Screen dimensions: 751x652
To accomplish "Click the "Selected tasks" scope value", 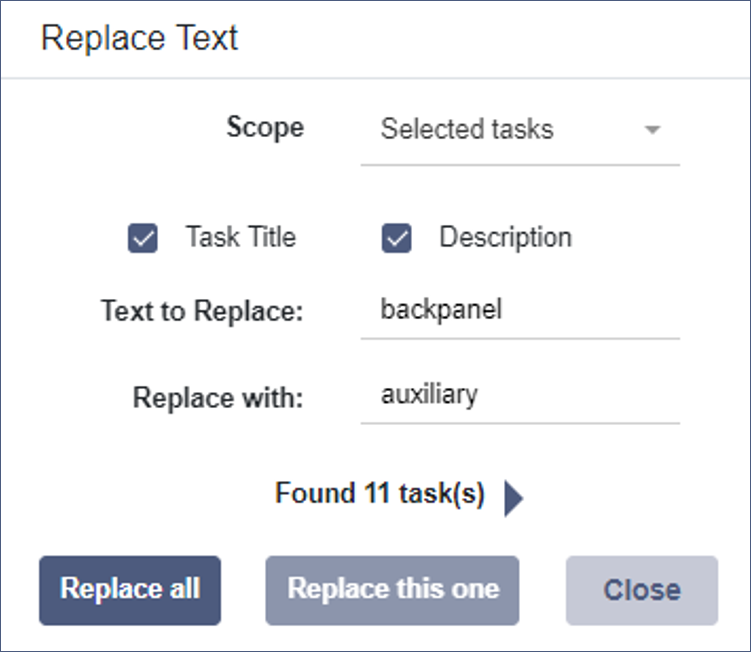I will coord(467,129).
